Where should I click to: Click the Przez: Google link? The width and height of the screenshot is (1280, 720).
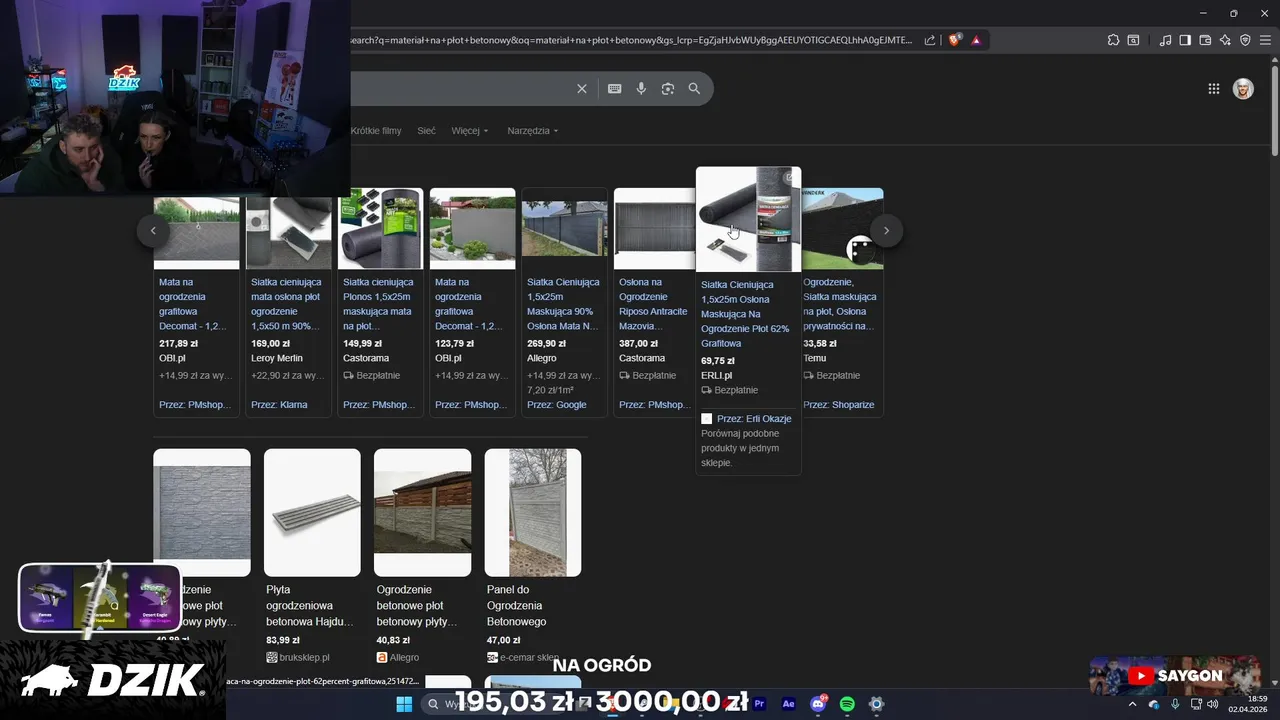click(557, 405)
